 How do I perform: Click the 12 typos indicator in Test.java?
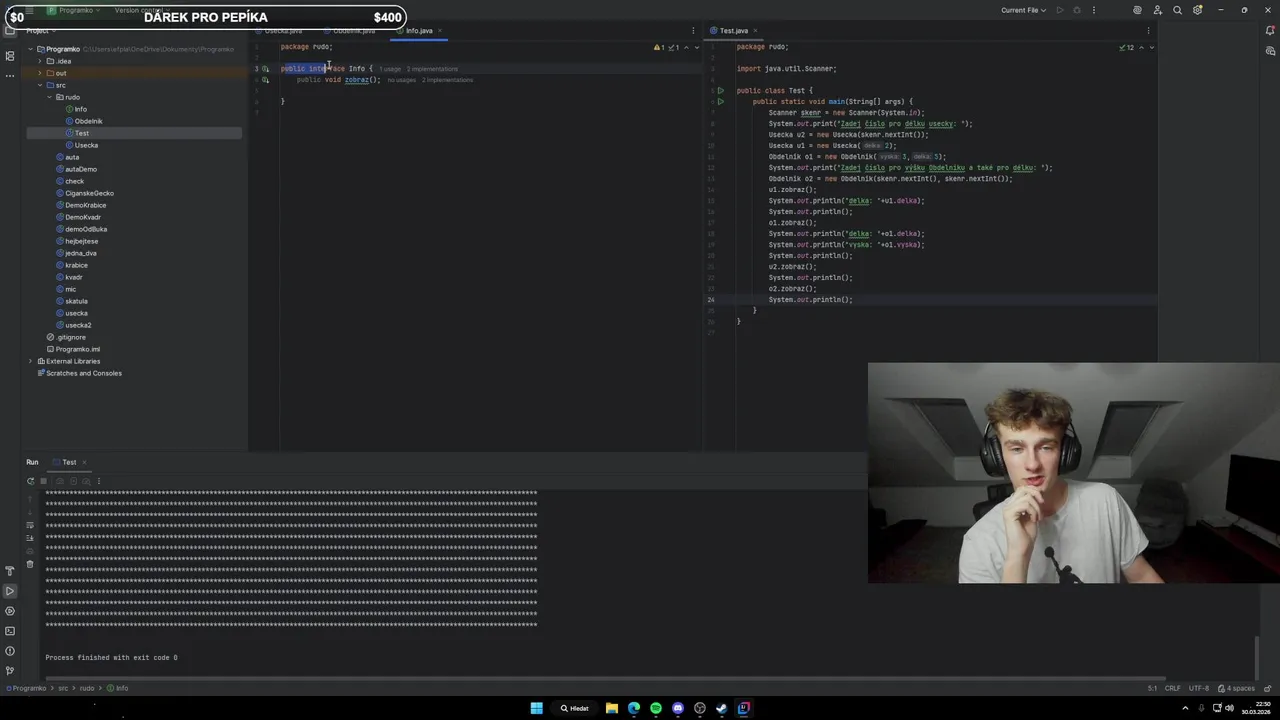pos(1127,47)
